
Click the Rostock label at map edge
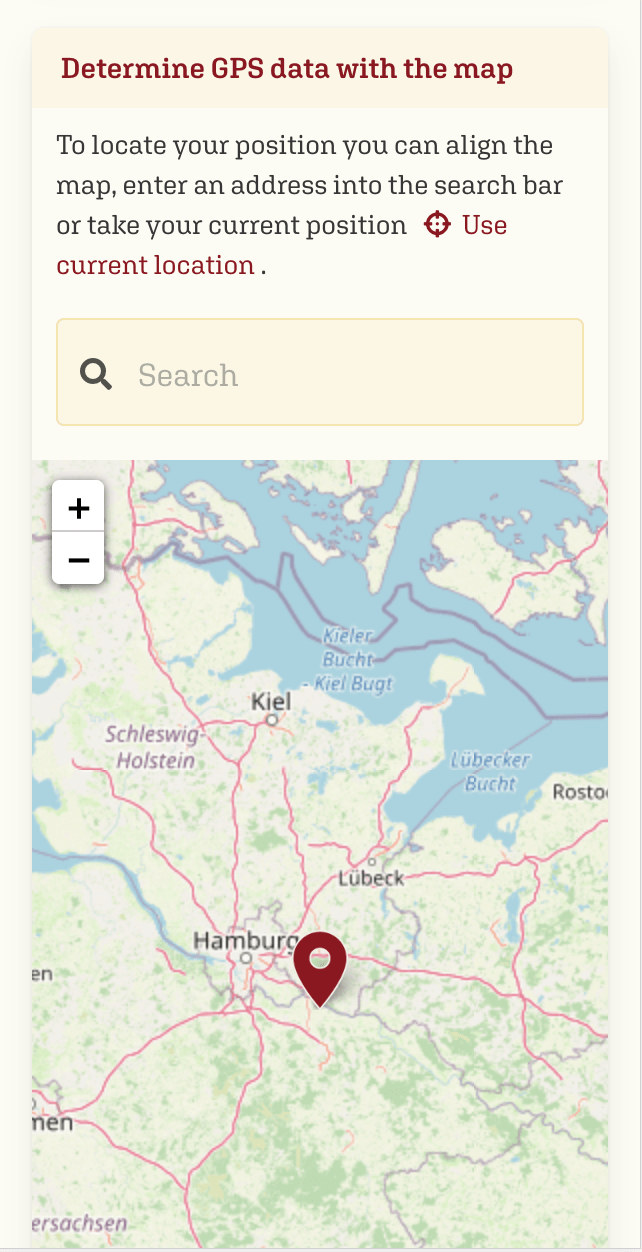coord(582,792)
